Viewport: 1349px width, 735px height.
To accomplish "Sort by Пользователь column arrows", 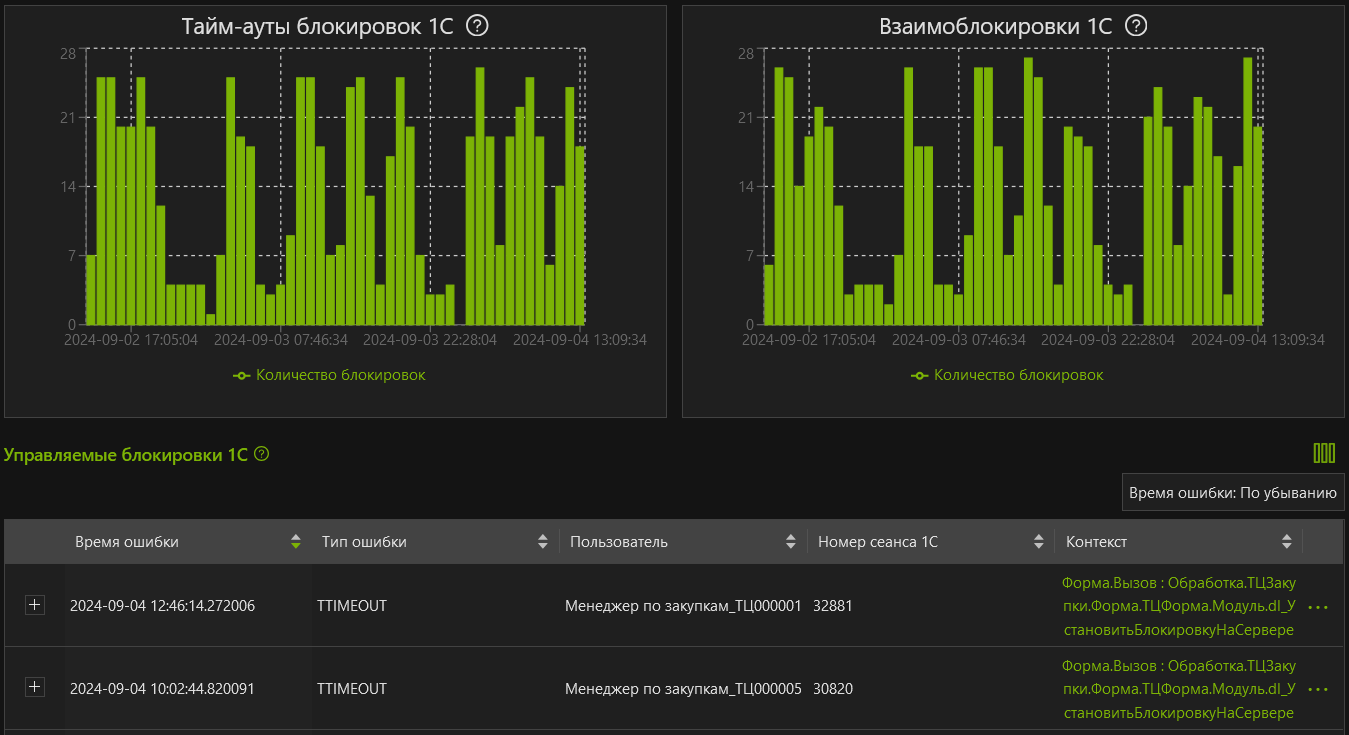I will [791, 542].
